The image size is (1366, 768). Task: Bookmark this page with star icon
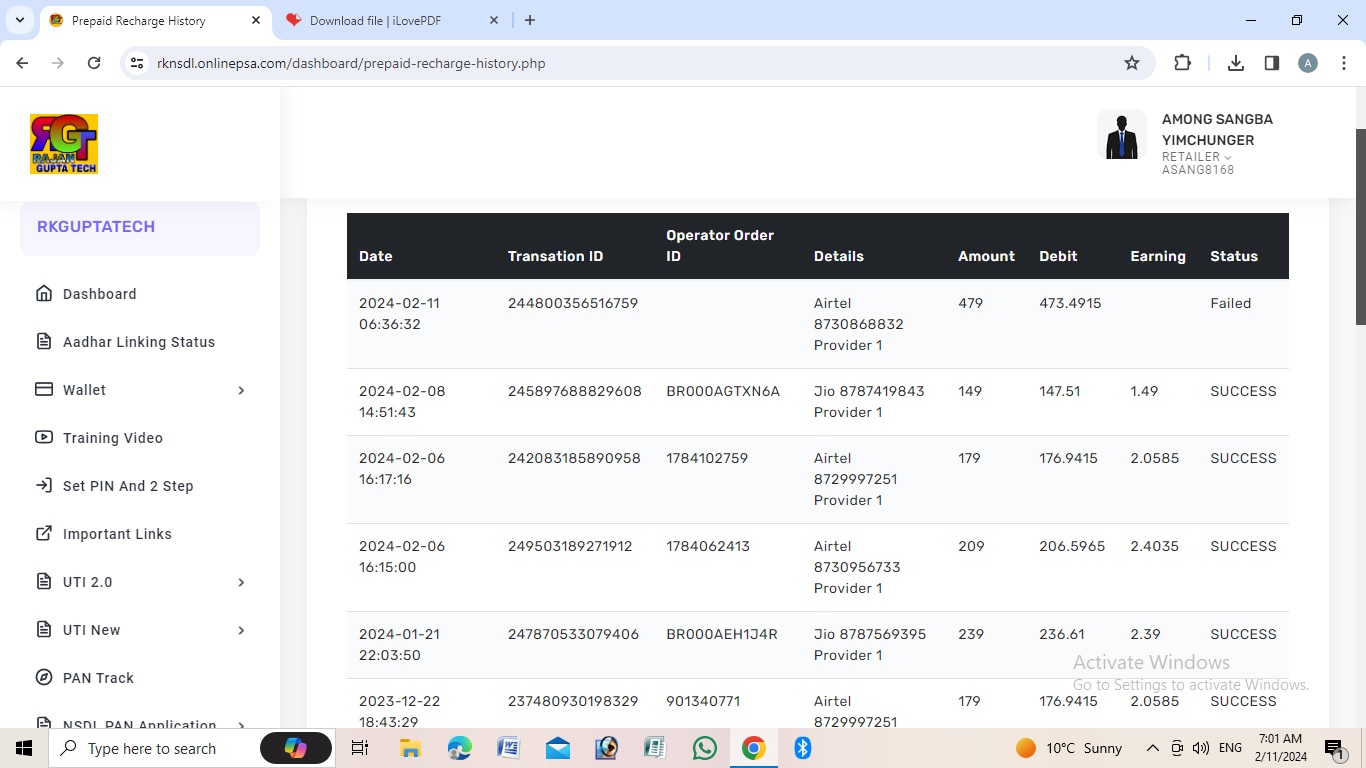1132,63
